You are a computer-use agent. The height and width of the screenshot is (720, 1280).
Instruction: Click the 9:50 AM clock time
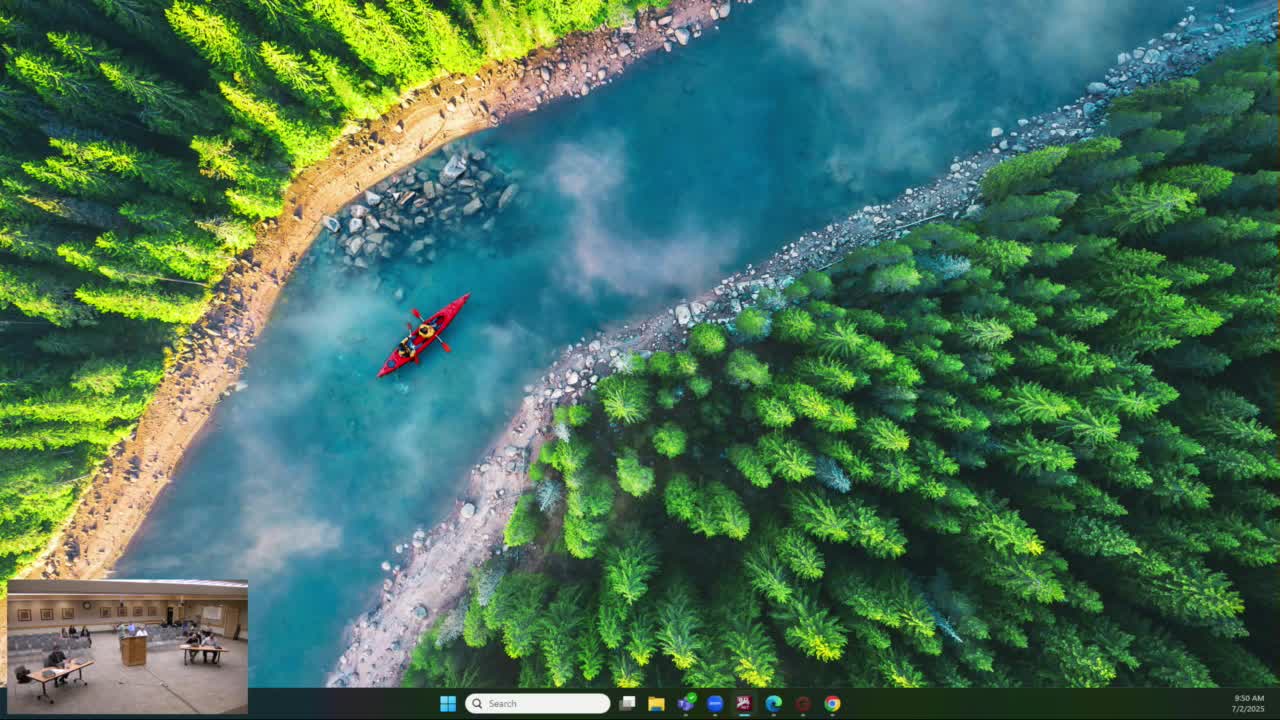pos(1248,698)
